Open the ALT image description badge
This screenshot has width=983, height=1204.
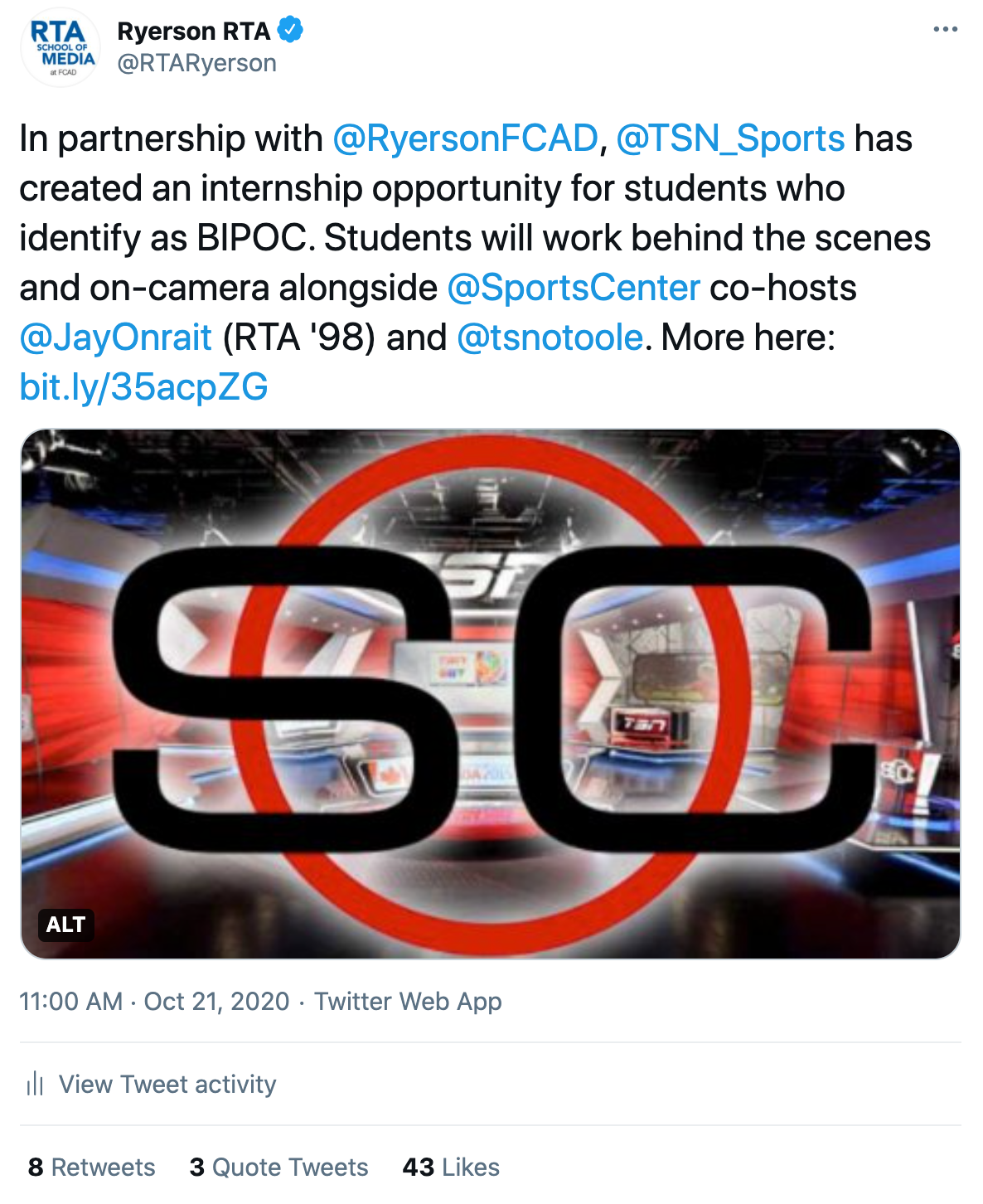click(65, 924)
